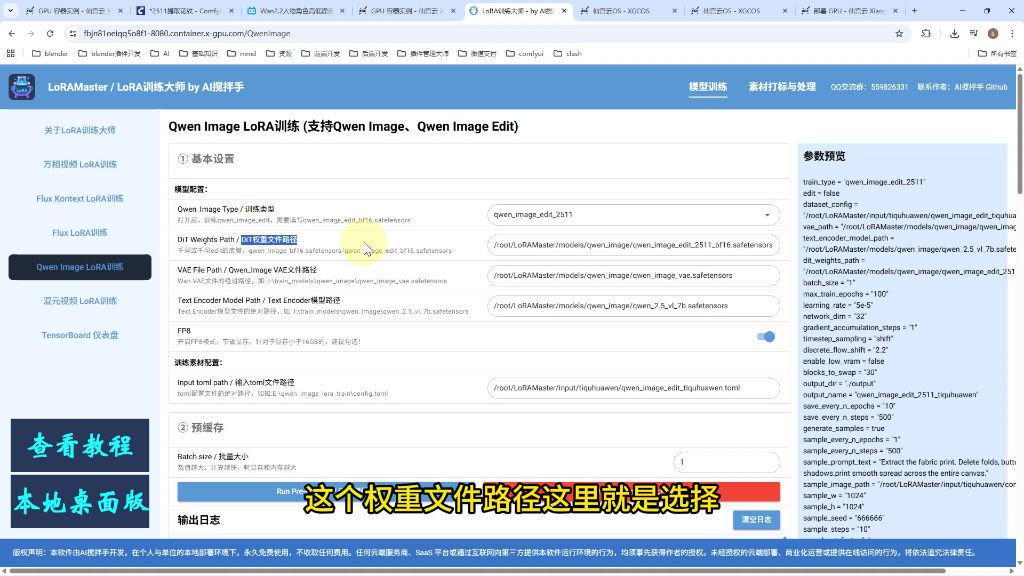The height and width of the screenshot is (576, 1024).
Task: Open TensorBoard 仪表盘 in sidebar
Action: (x=80, y=335)
